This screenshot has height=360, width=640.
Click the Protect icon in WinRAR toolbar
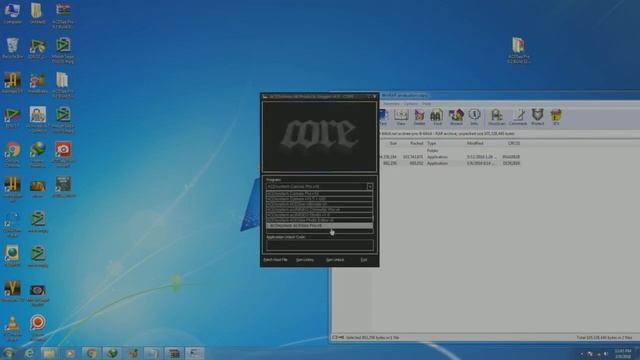[x=538, y=117]
